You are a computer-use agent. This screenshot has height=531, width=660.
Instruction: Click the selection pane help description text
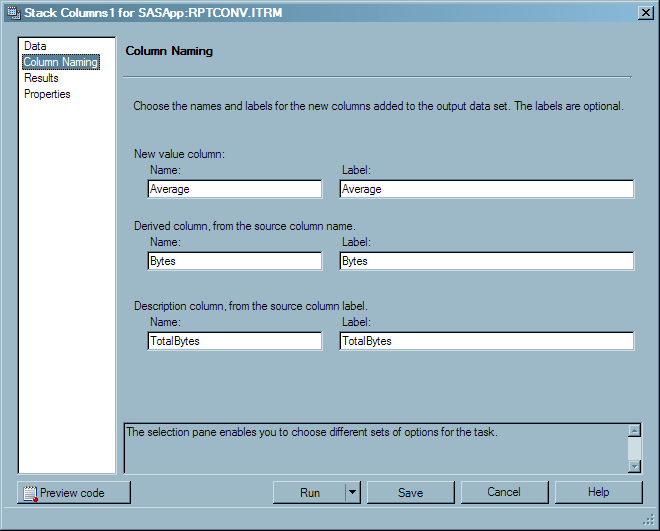[x=312, y=432]
